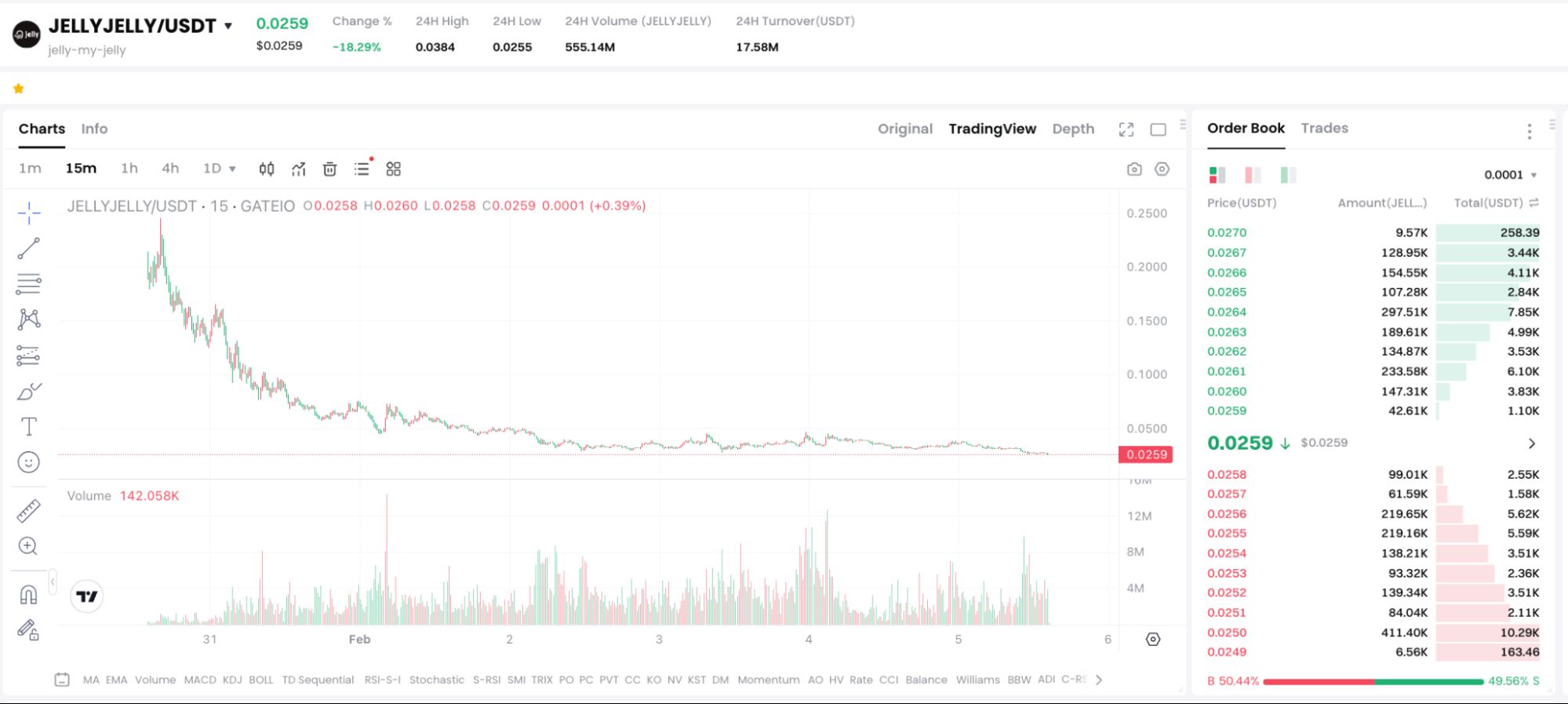
Task: Open the JELLYJELLY/USDT pair dropdown
Action: [228, 26]
